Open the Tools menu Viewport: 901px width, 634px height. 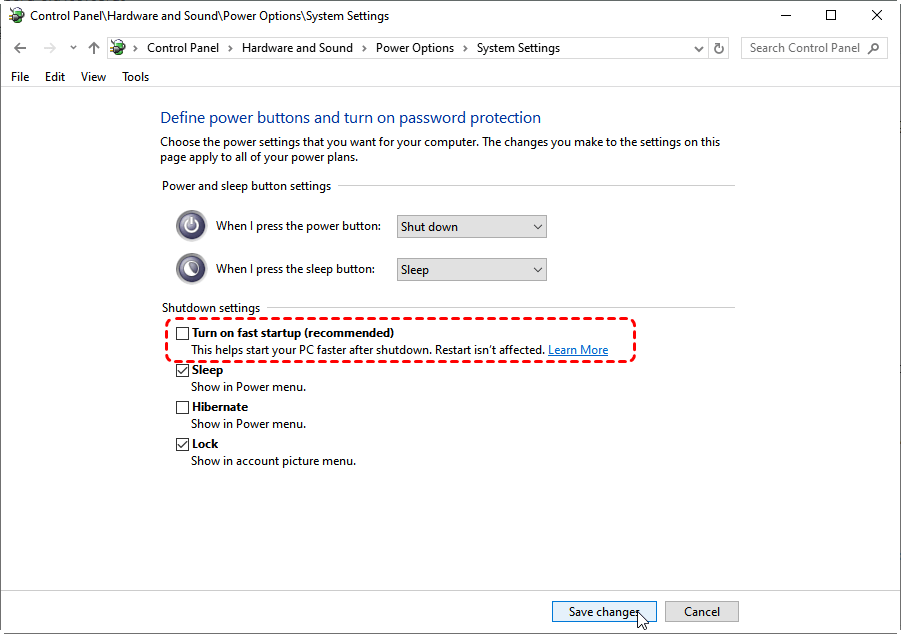click(136, 76)
